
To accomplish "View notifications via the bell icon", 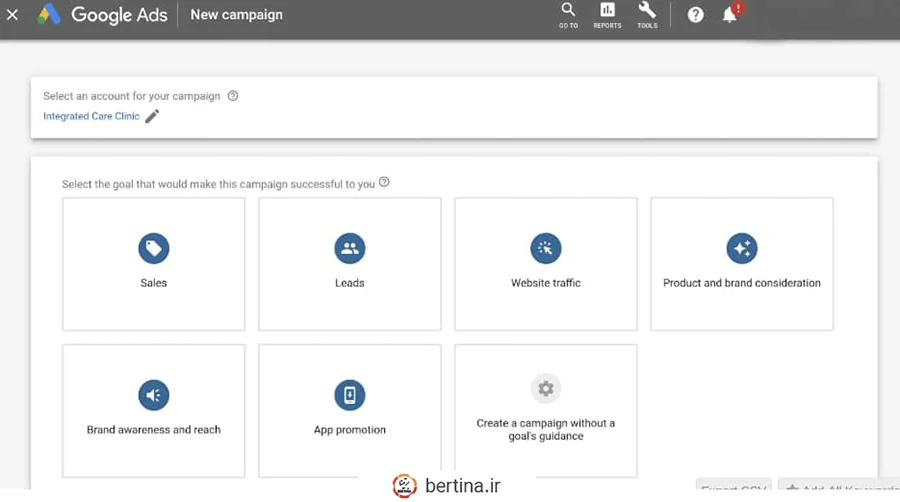I will pos(730,15).
